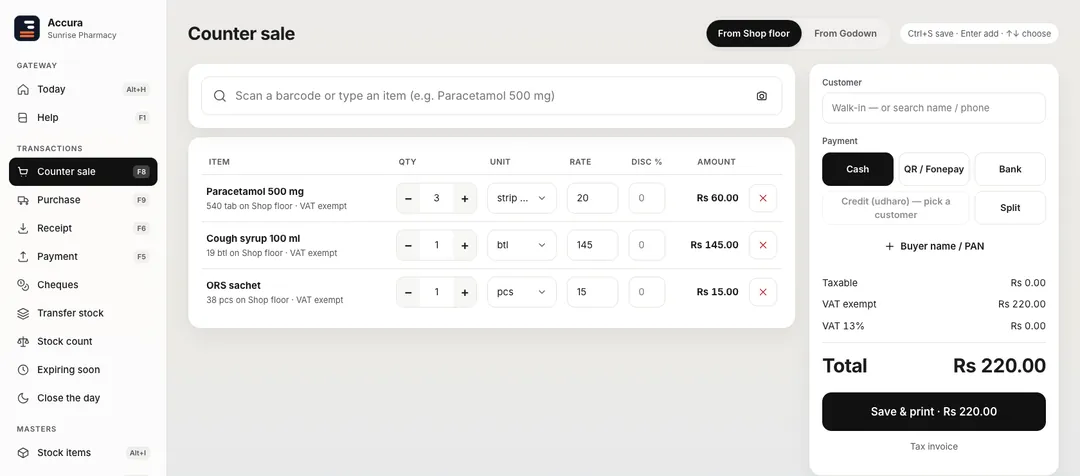Decrease Cough syrup quantity with minus
Image resolution: width=1080 pixels, height=476 pixels.
408,245
